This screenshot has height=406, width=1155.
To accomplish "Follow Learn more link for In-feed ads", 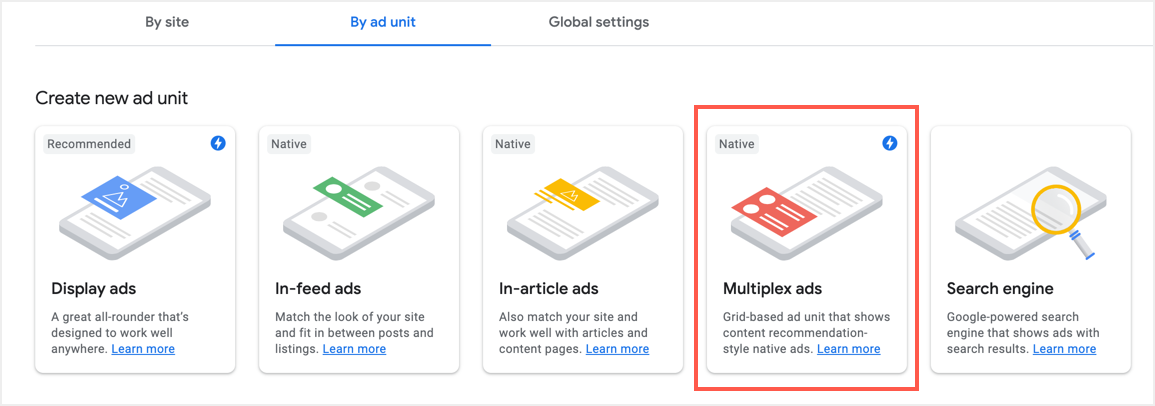I will click(354, 349).
